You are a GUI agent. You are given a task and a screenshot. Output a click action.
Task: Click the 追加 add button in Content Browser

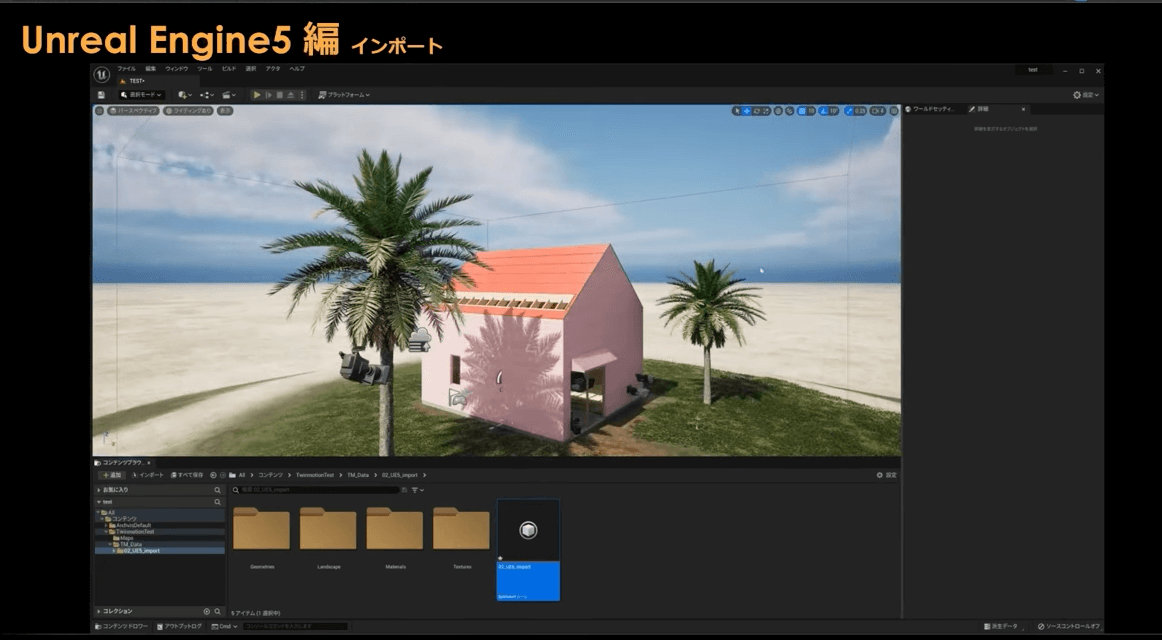pos(113,475)
